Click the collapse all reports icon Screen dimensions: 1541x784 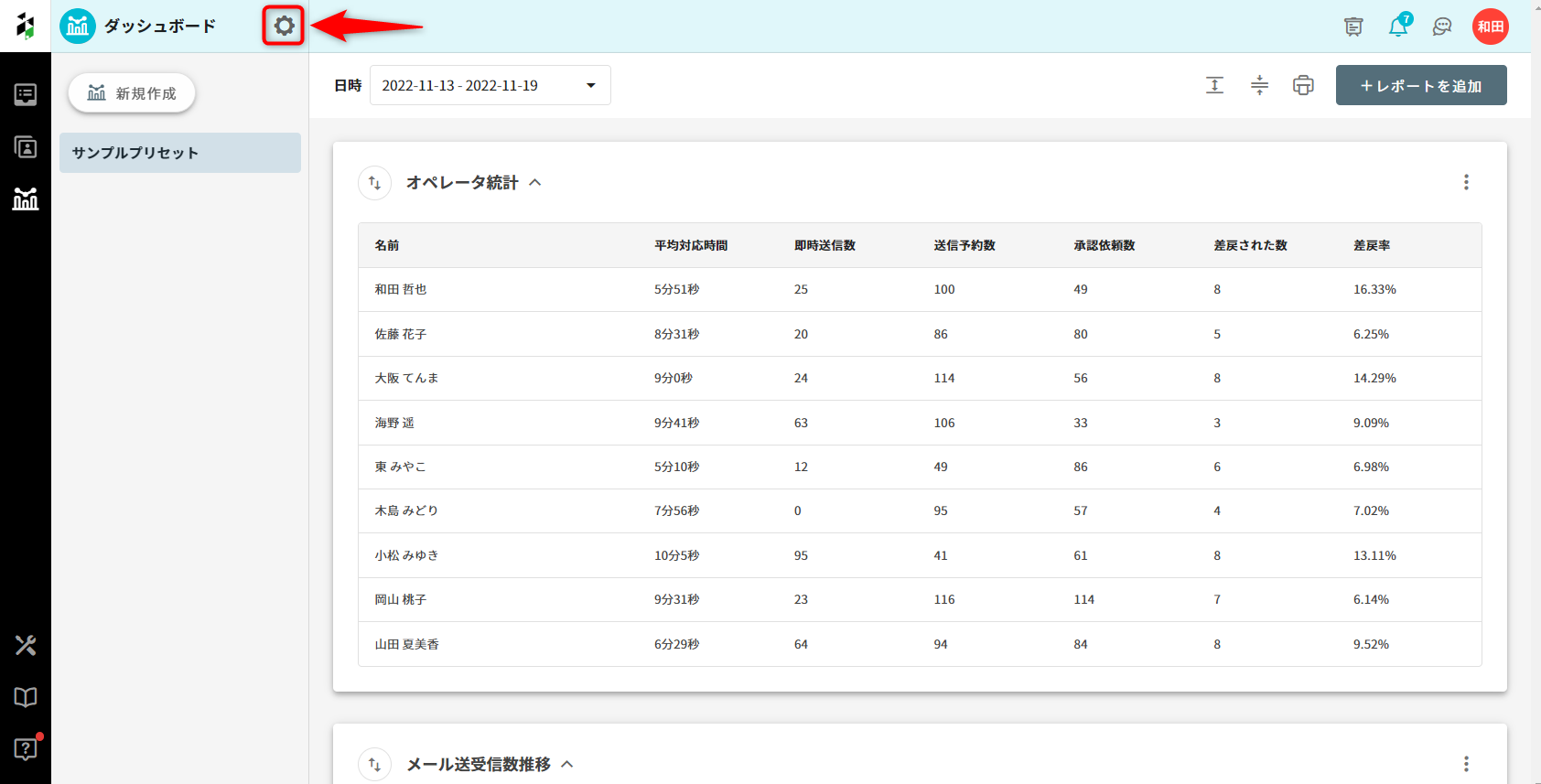1259,85
